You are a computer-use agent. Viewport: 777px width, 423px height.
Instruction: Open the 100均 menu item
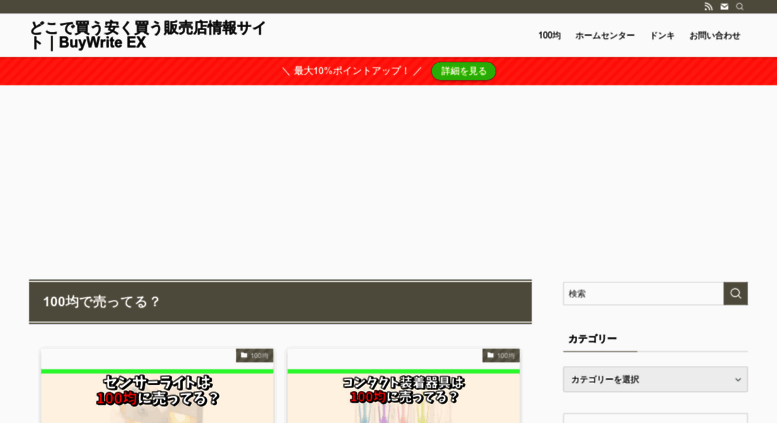pyautogui.click(x=549, y=36)
